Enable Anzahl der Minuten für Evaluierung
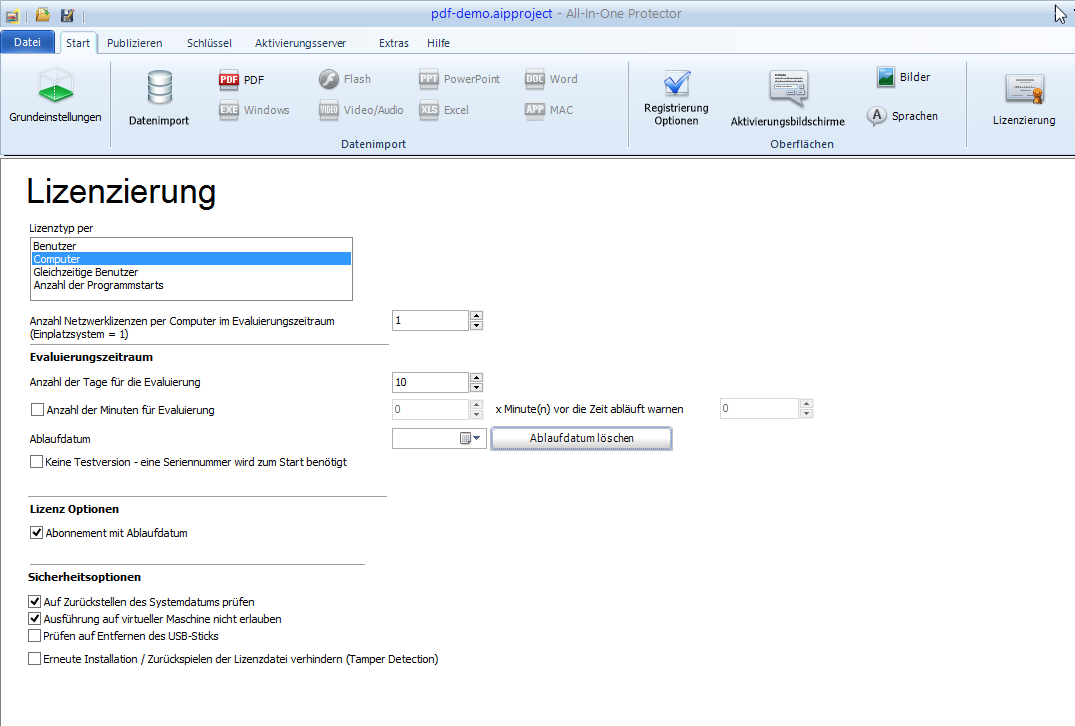The width and height of the screenshot is (1075, 726). click(37, 409)
